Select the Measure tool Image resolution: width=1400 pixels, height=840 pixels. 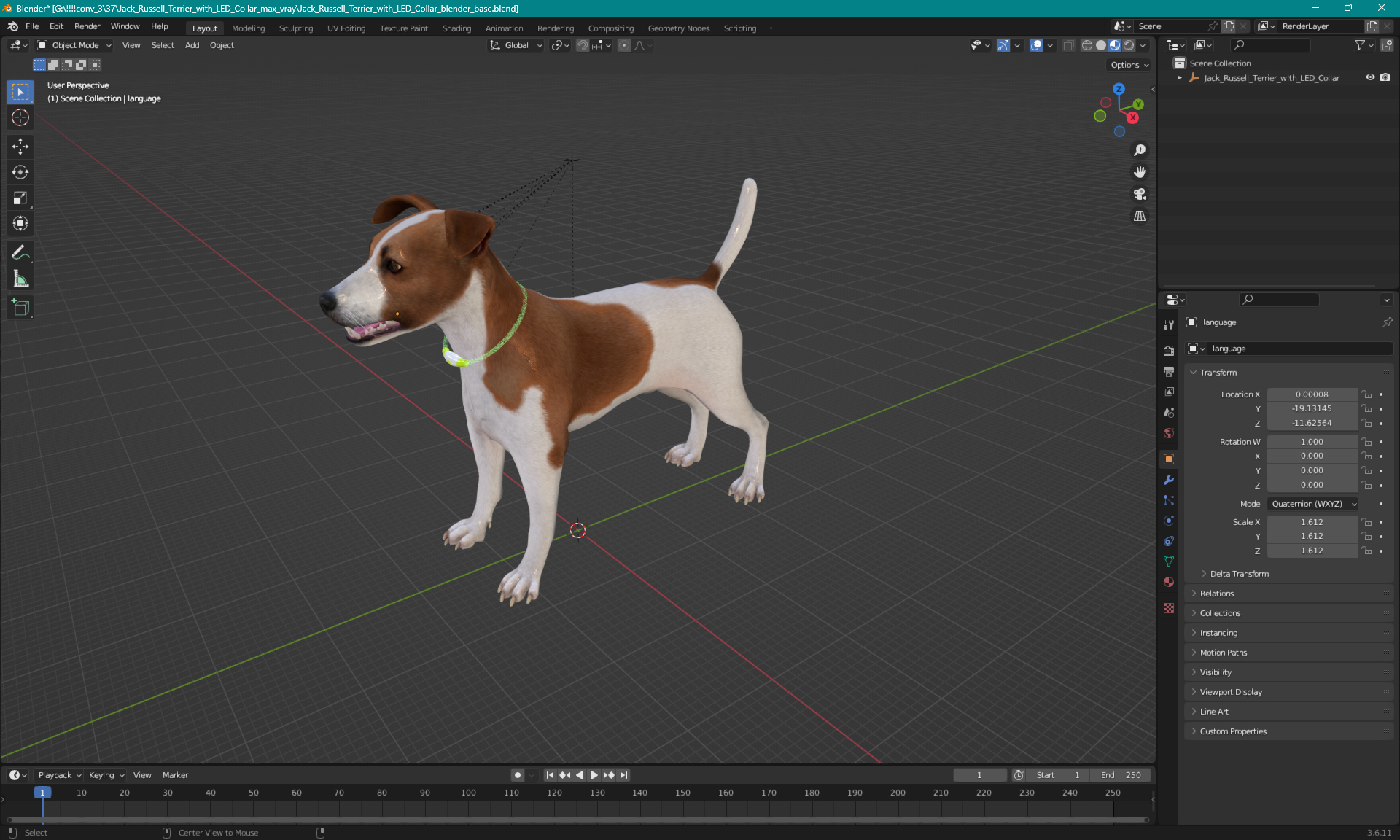pos(20,278)
